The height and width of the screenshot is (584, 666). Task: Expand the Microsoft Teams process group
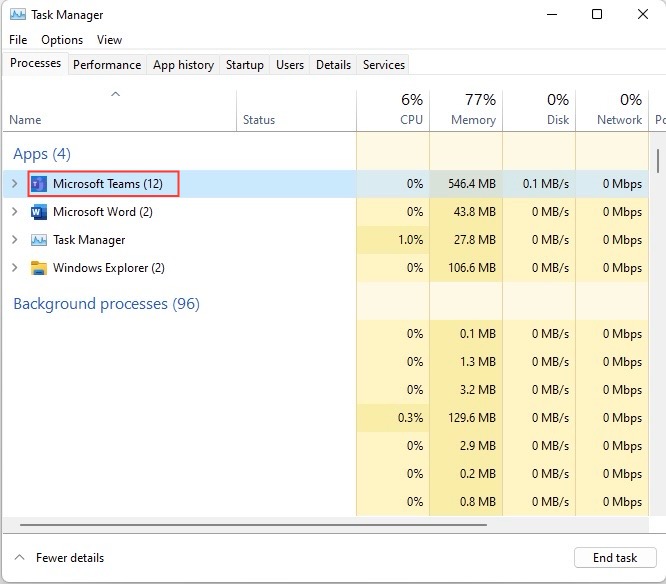[x=14, y=183]
